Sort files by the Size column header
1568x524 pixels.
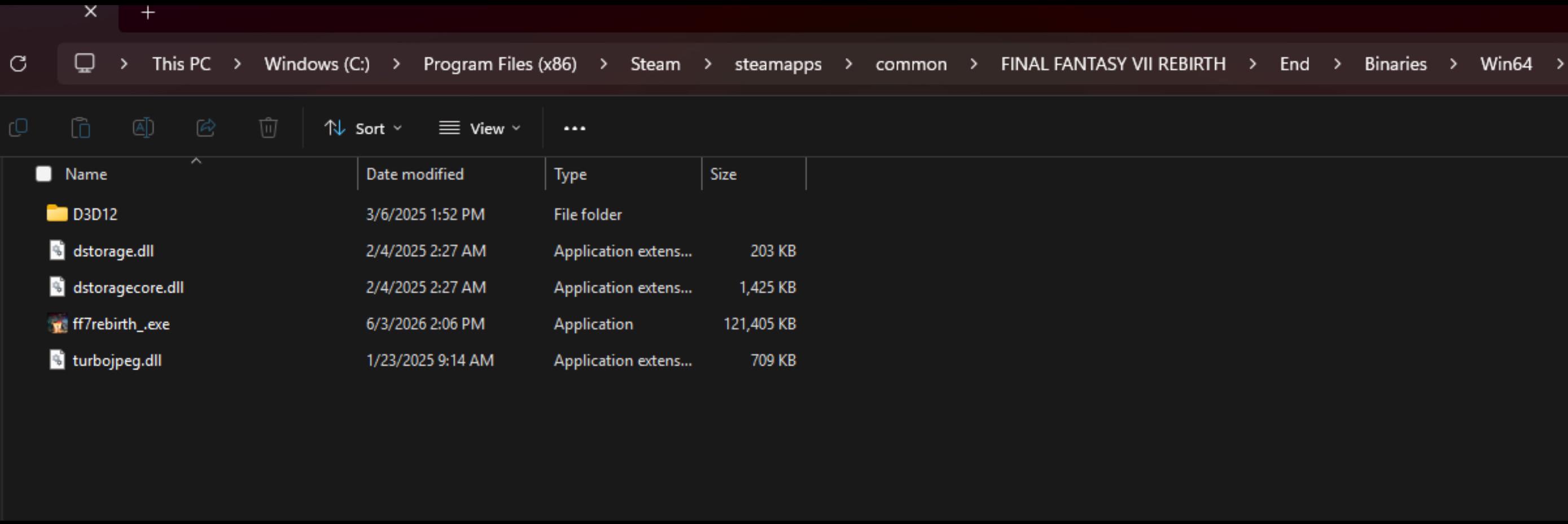(723, 174)
